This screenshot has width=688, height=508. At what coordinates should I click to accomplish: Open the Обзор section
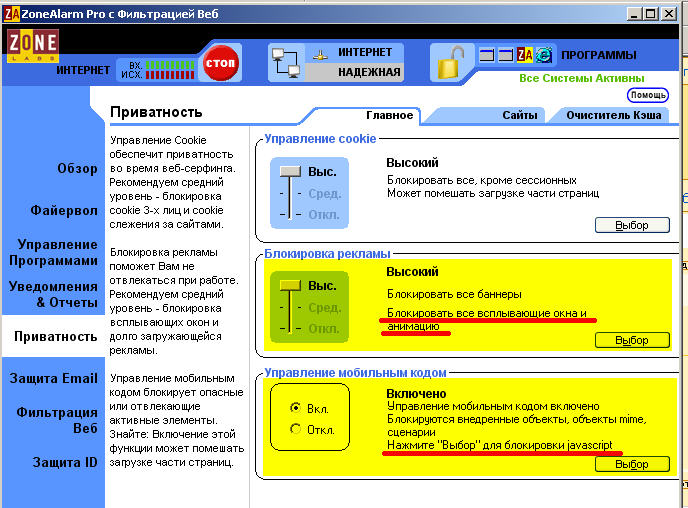click(x=77, y=168)
